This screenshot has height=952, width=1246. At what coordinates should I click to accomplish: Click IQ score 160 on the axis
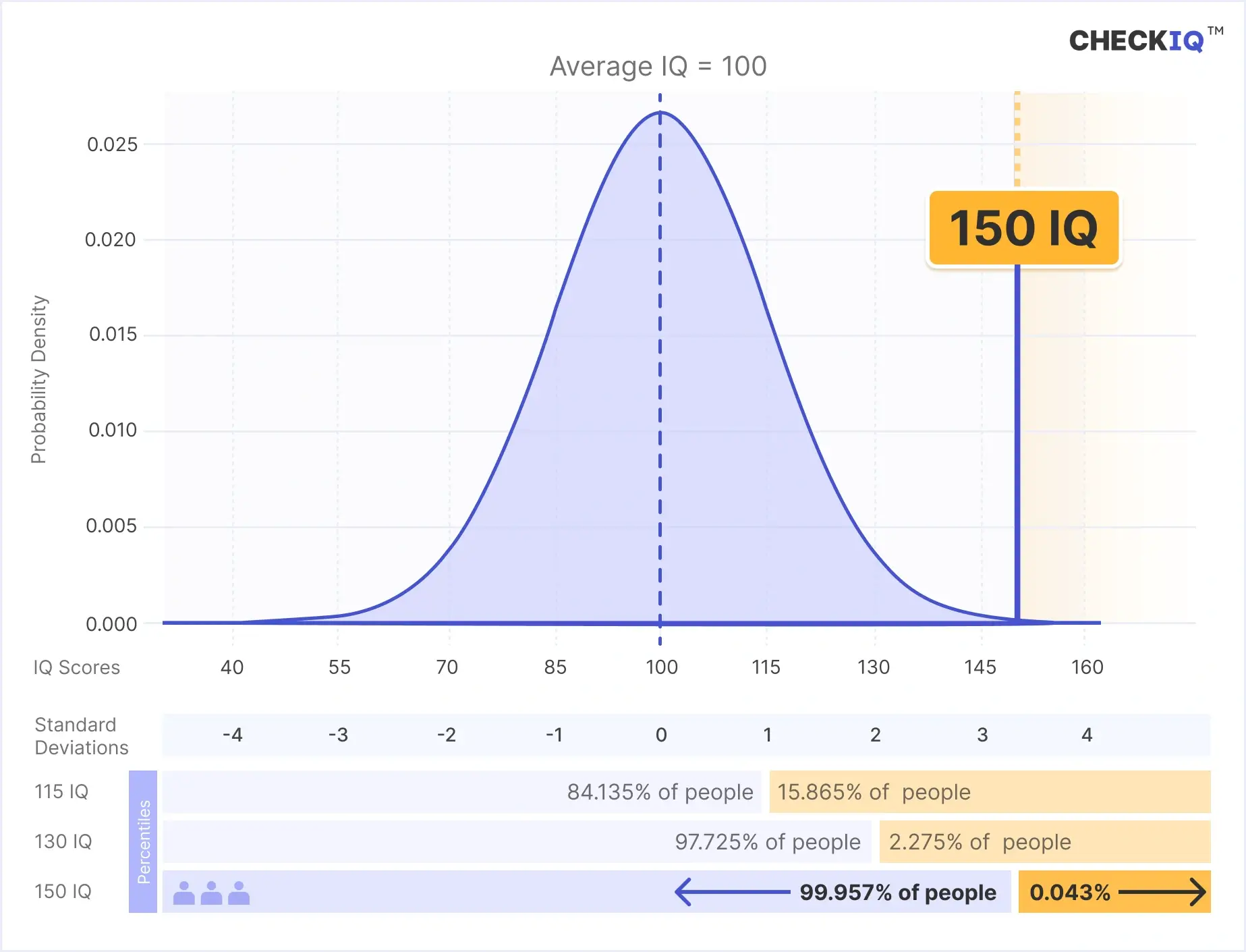click(x=1087, y=667)
